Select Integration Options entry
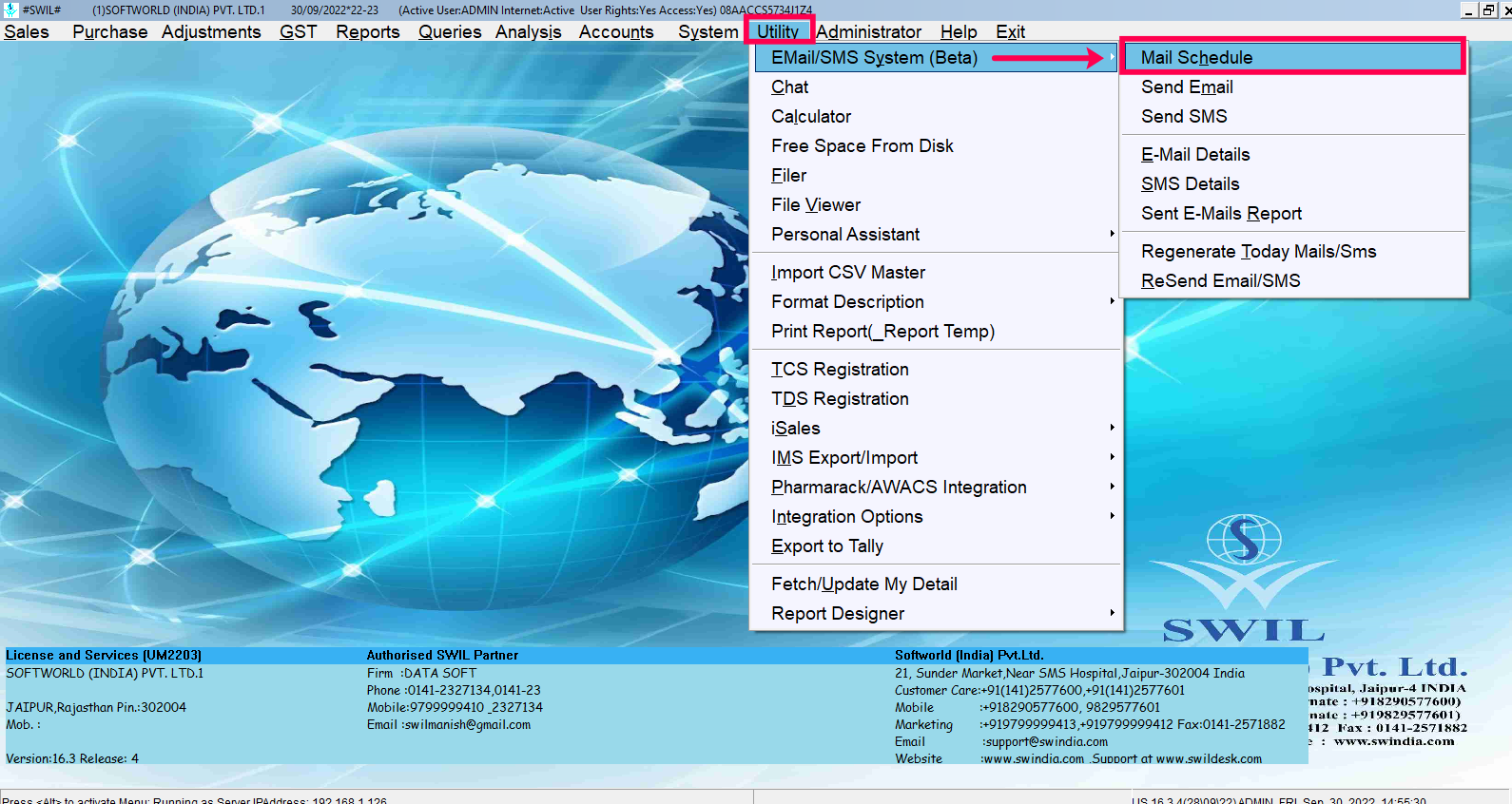Image resolution: width=1512 pixels, height=804 pixels. click(x=936, y=516)
